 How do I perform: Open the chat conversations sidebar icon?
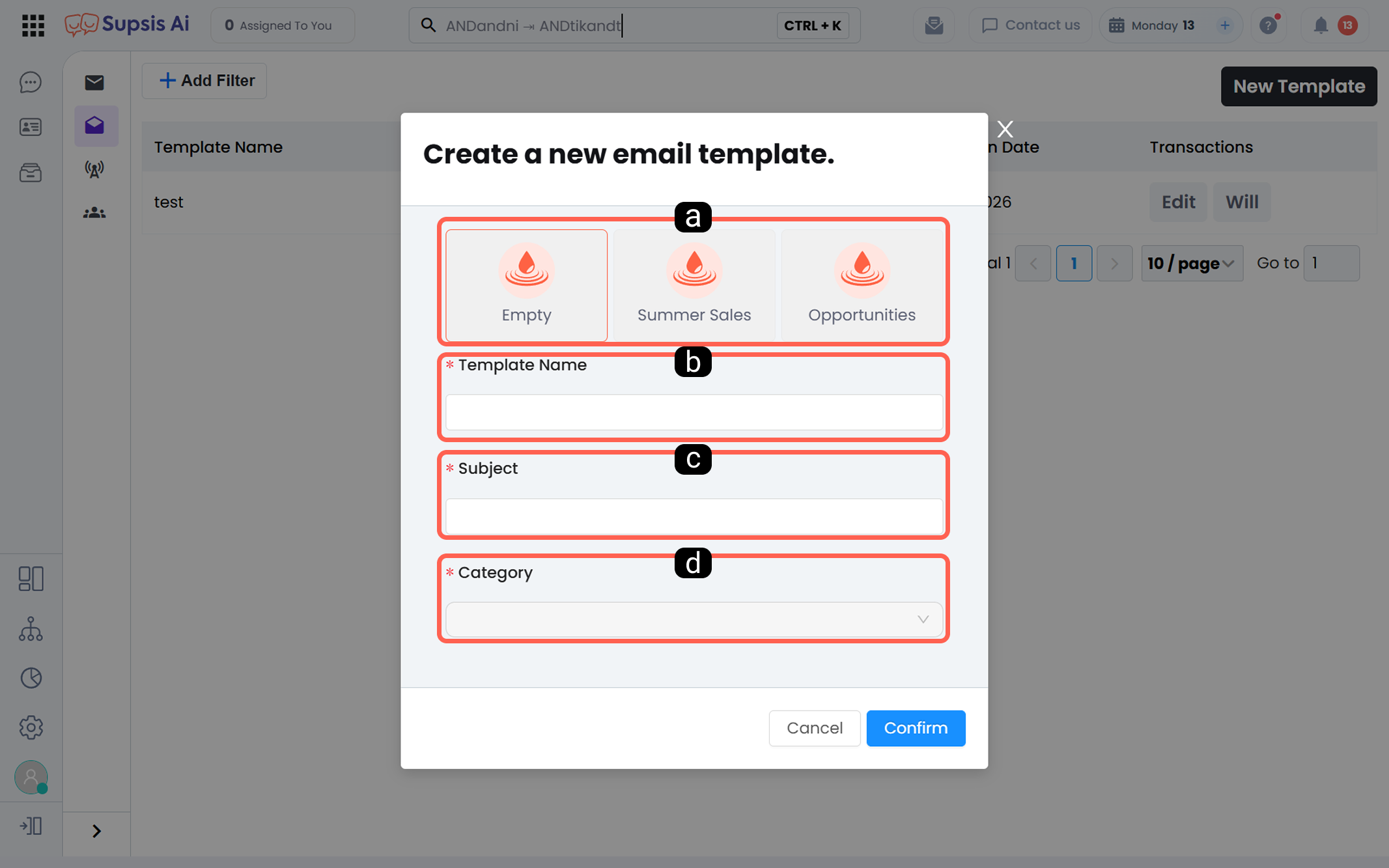(31, 83)
